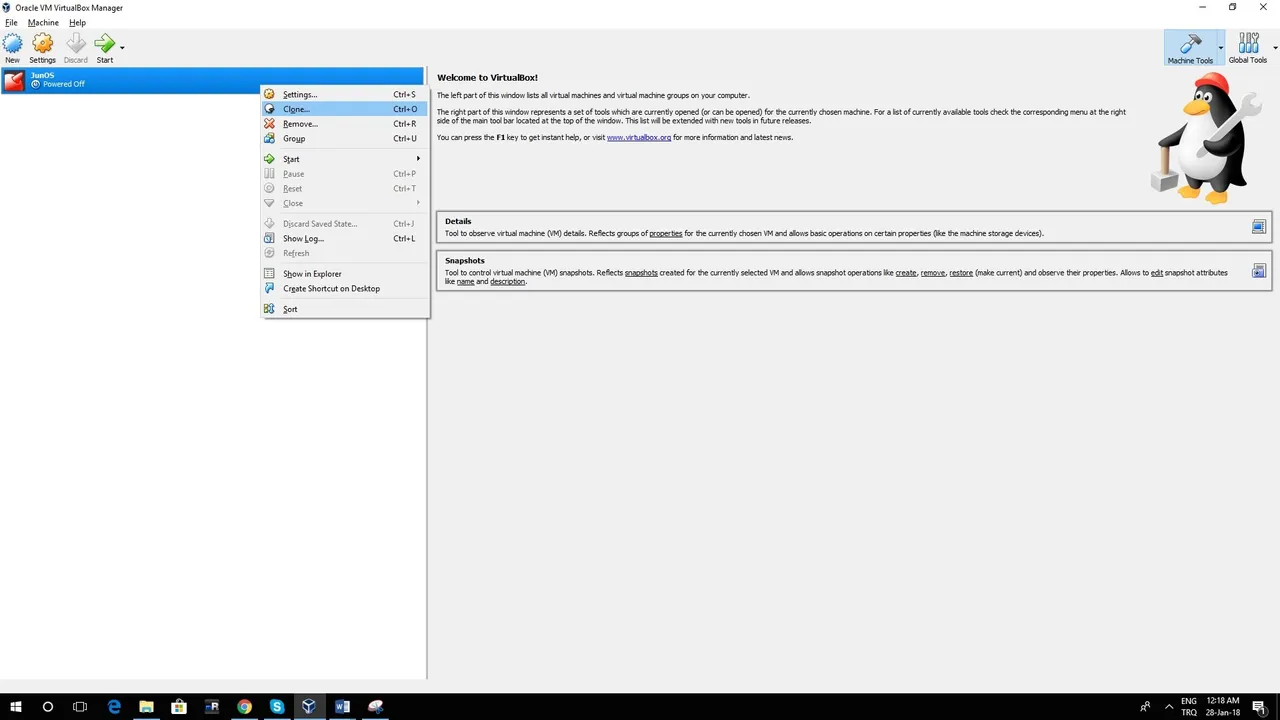The image size is (1280, 720).
Task: Choose Remove... in the context menu
Action: click(345, 124)
